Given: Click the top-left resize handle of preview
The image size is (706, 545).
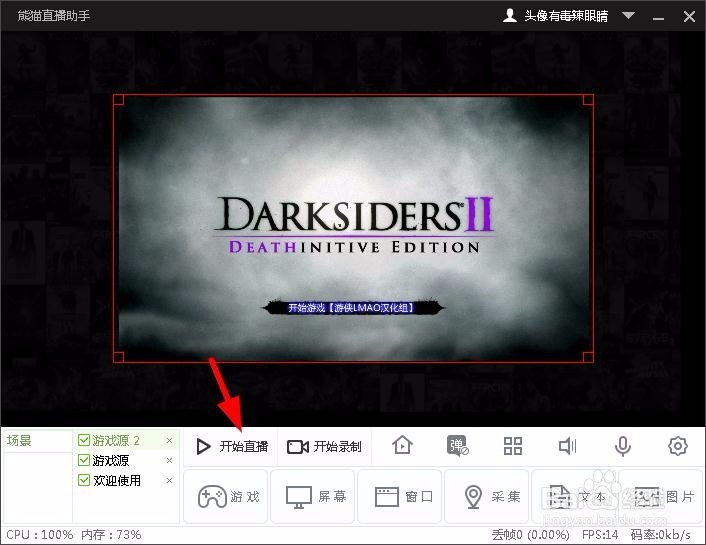Looking at the screenshot, I should 118,100.
